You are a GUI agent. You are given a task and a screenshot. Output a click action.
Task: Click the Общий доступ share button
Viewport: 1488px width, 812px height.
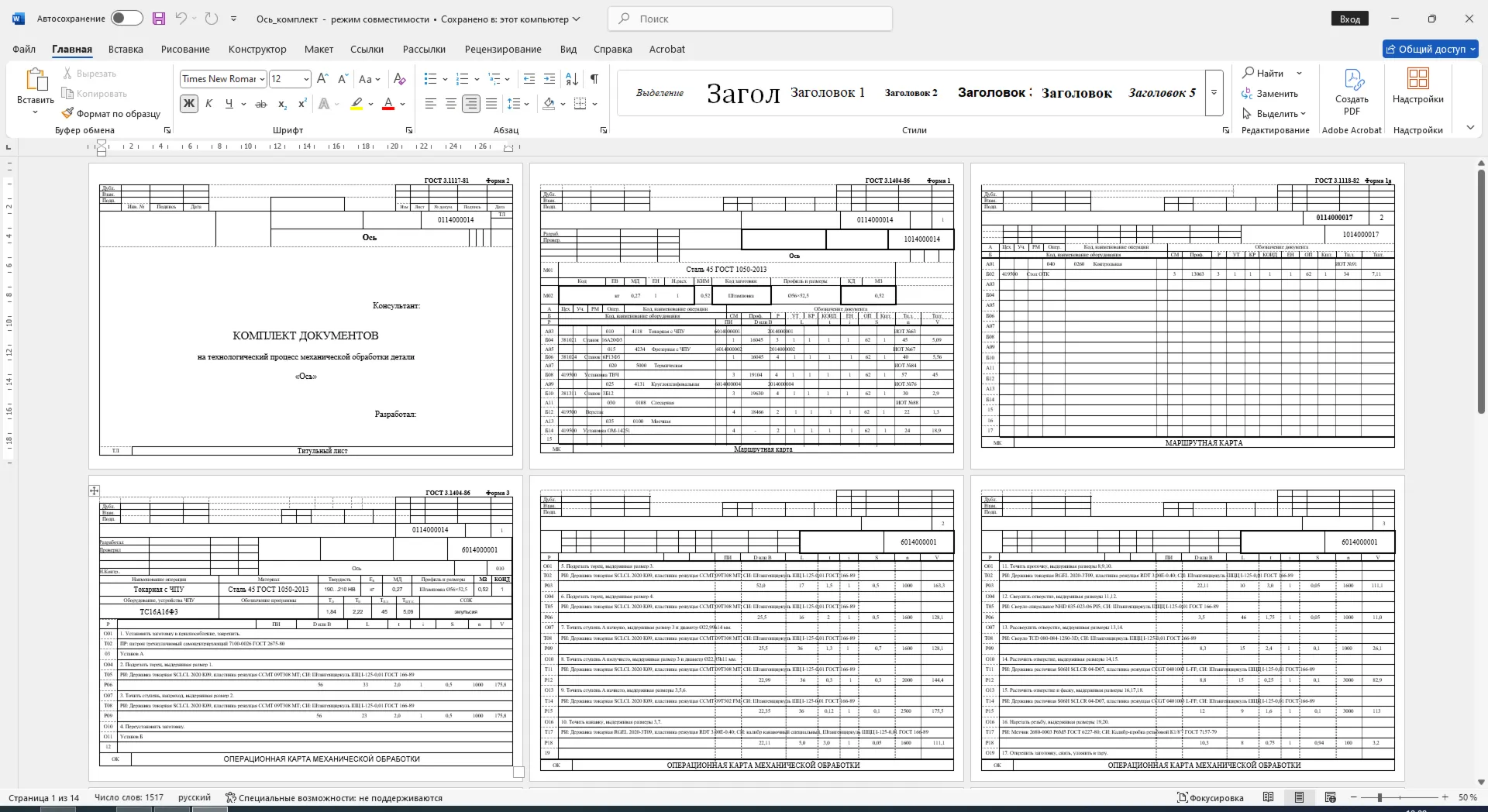click(x=1431, y=49)
